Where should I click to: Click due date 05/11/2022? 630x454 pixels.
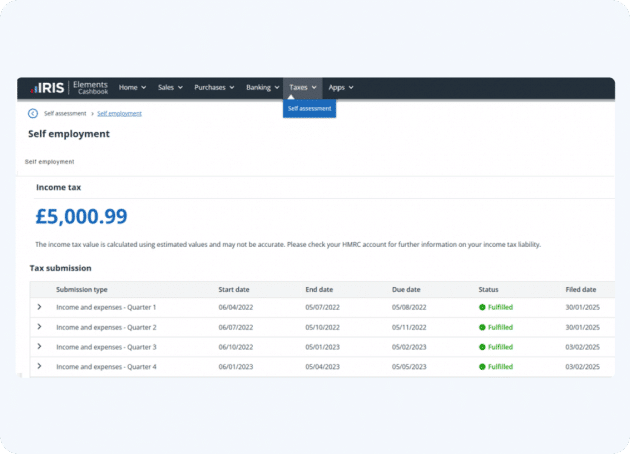409,327
